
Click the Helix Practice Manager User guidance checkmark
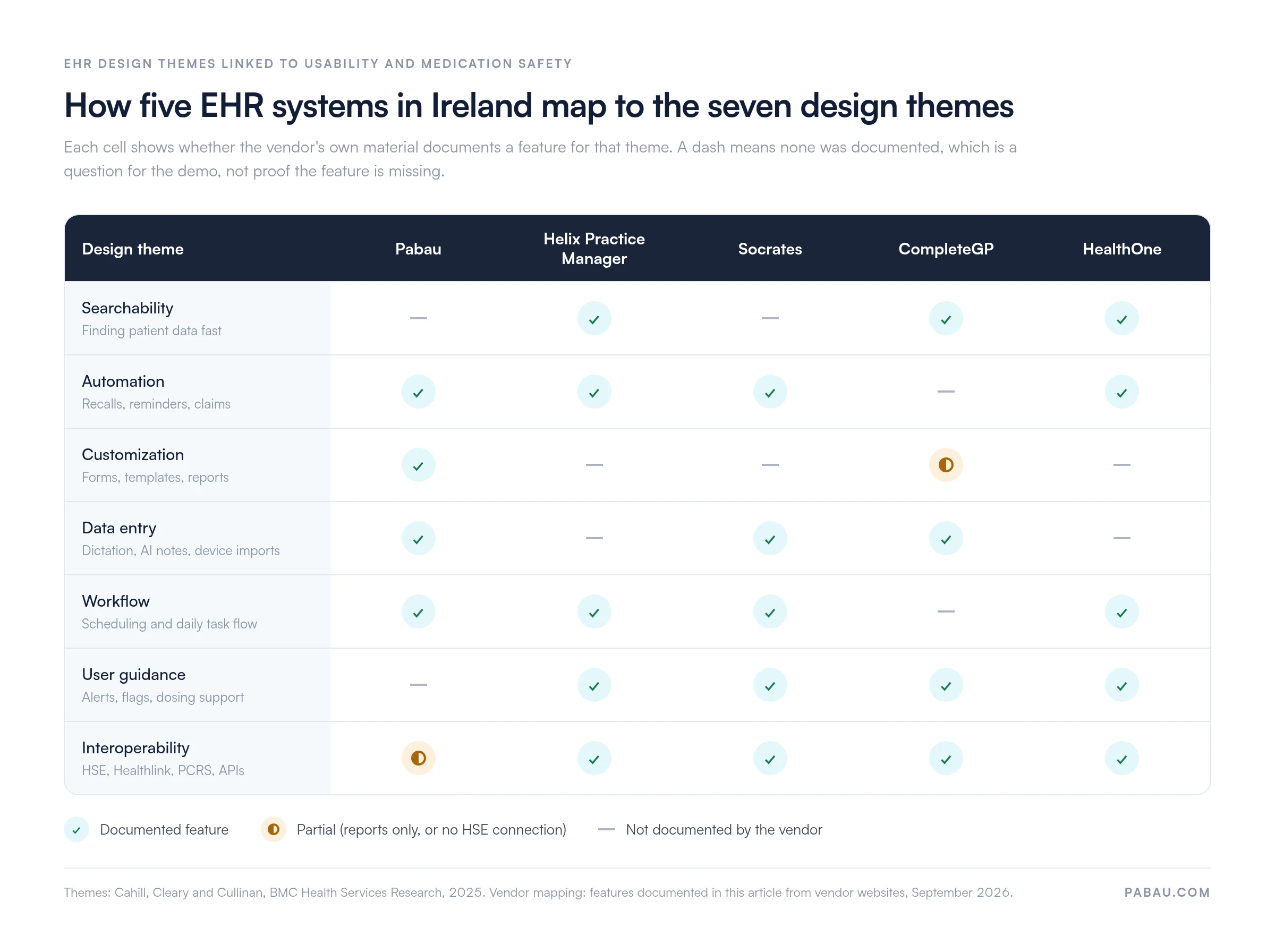click(x=594, y=685)
